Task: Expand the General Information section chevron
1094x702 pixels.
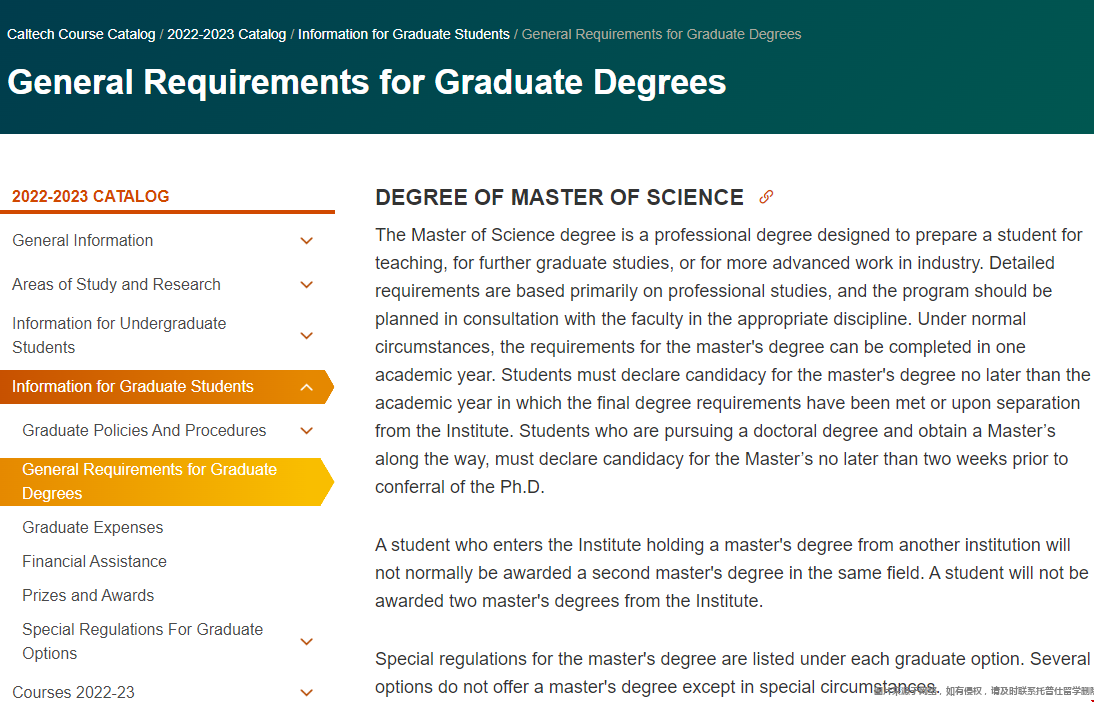Action: (x=306, y=241)
